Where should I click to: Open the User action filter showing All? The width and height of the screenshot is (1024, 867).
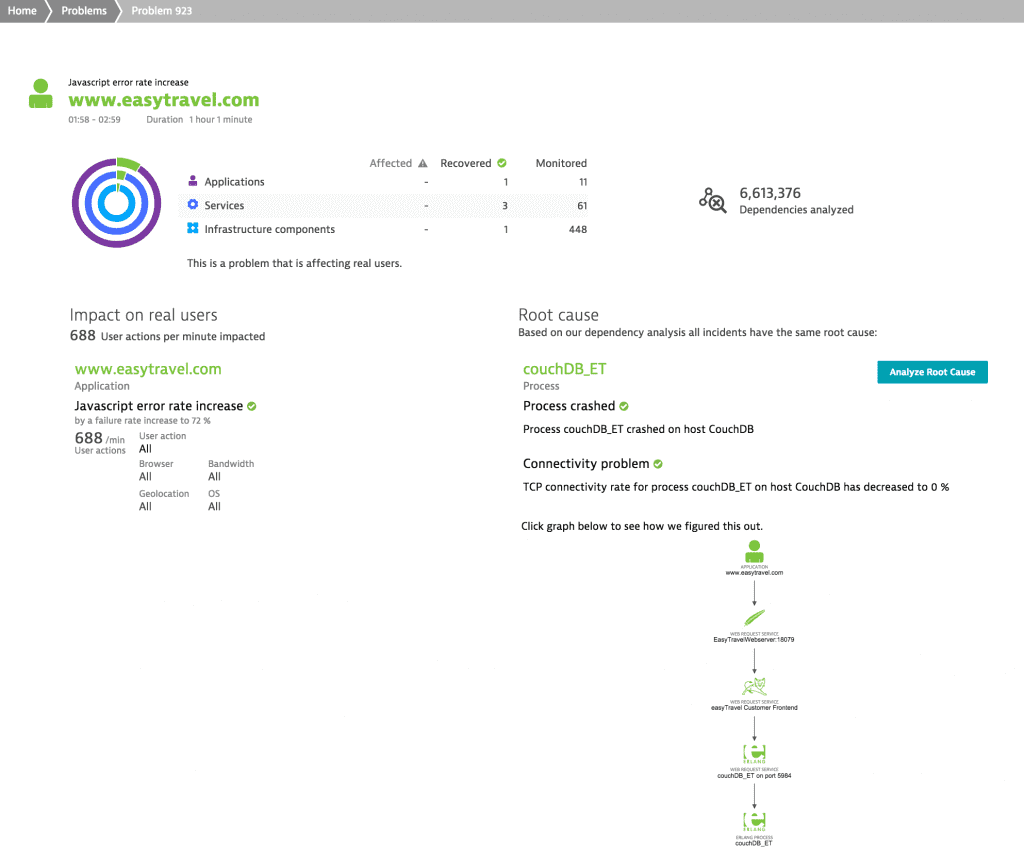[x=146, y=448]
